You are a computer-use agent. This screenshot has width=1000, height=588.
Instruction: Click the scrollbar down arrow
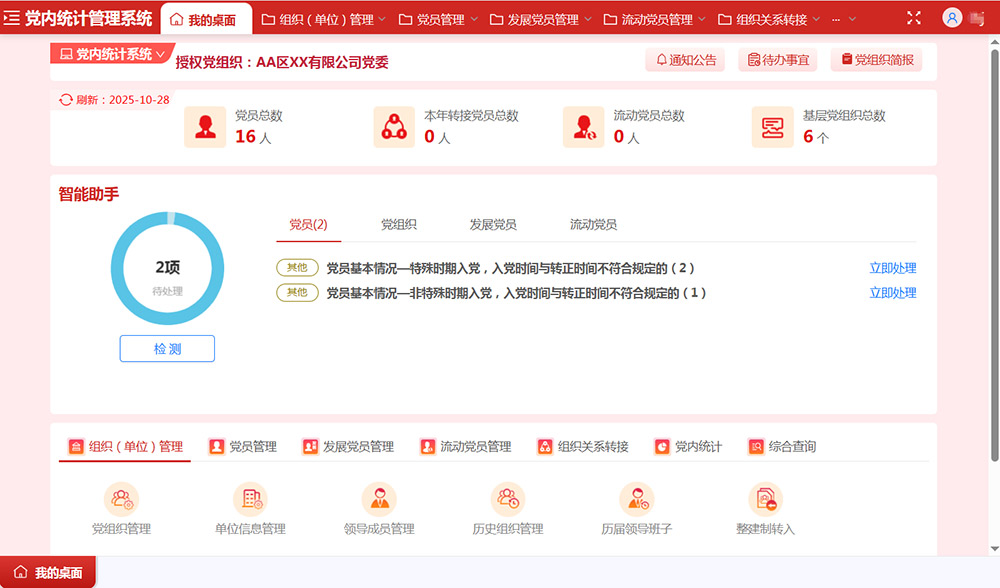(994, 548)
